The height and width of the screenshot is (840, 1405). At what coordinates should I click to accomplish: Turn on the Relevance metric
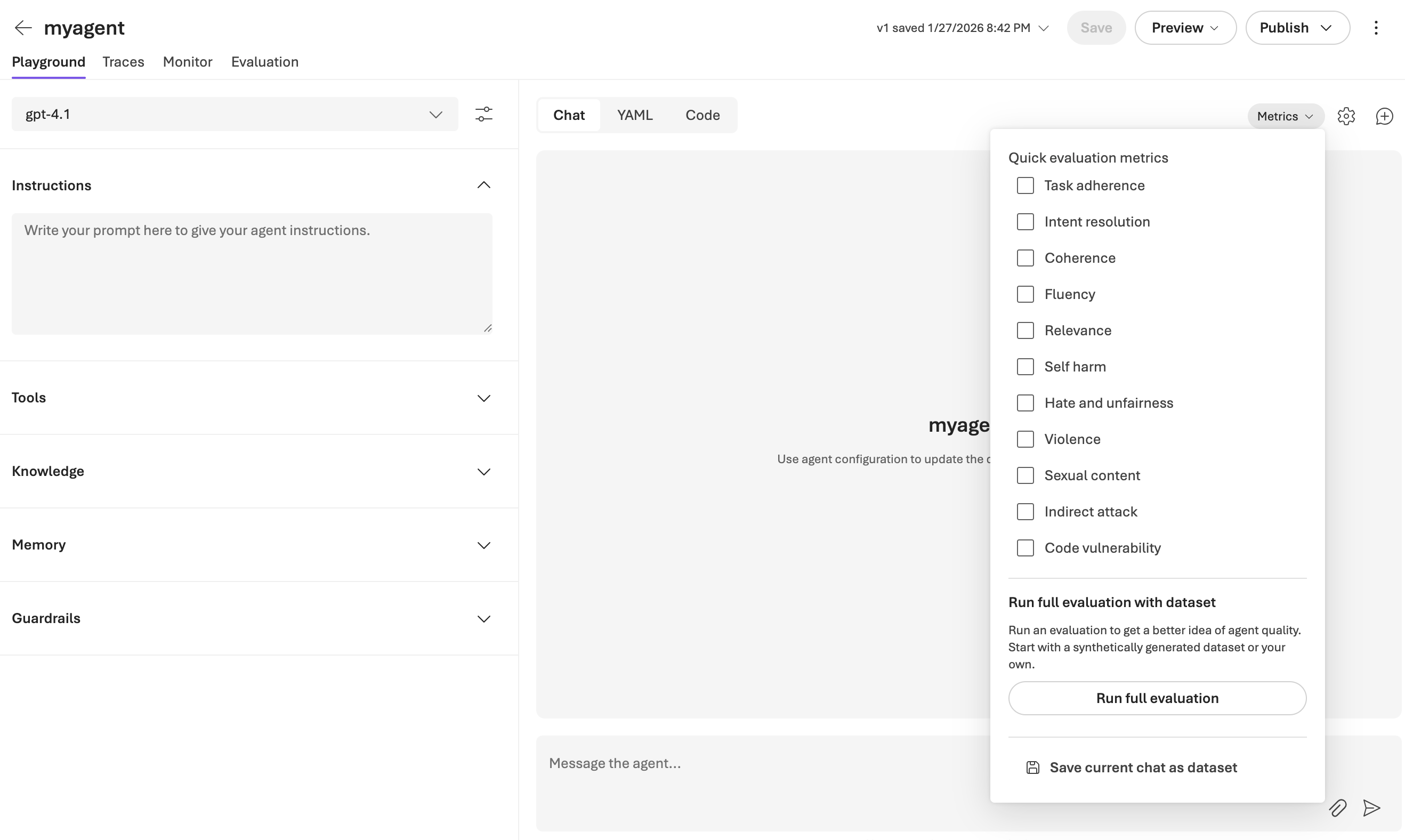[1025, 330]
